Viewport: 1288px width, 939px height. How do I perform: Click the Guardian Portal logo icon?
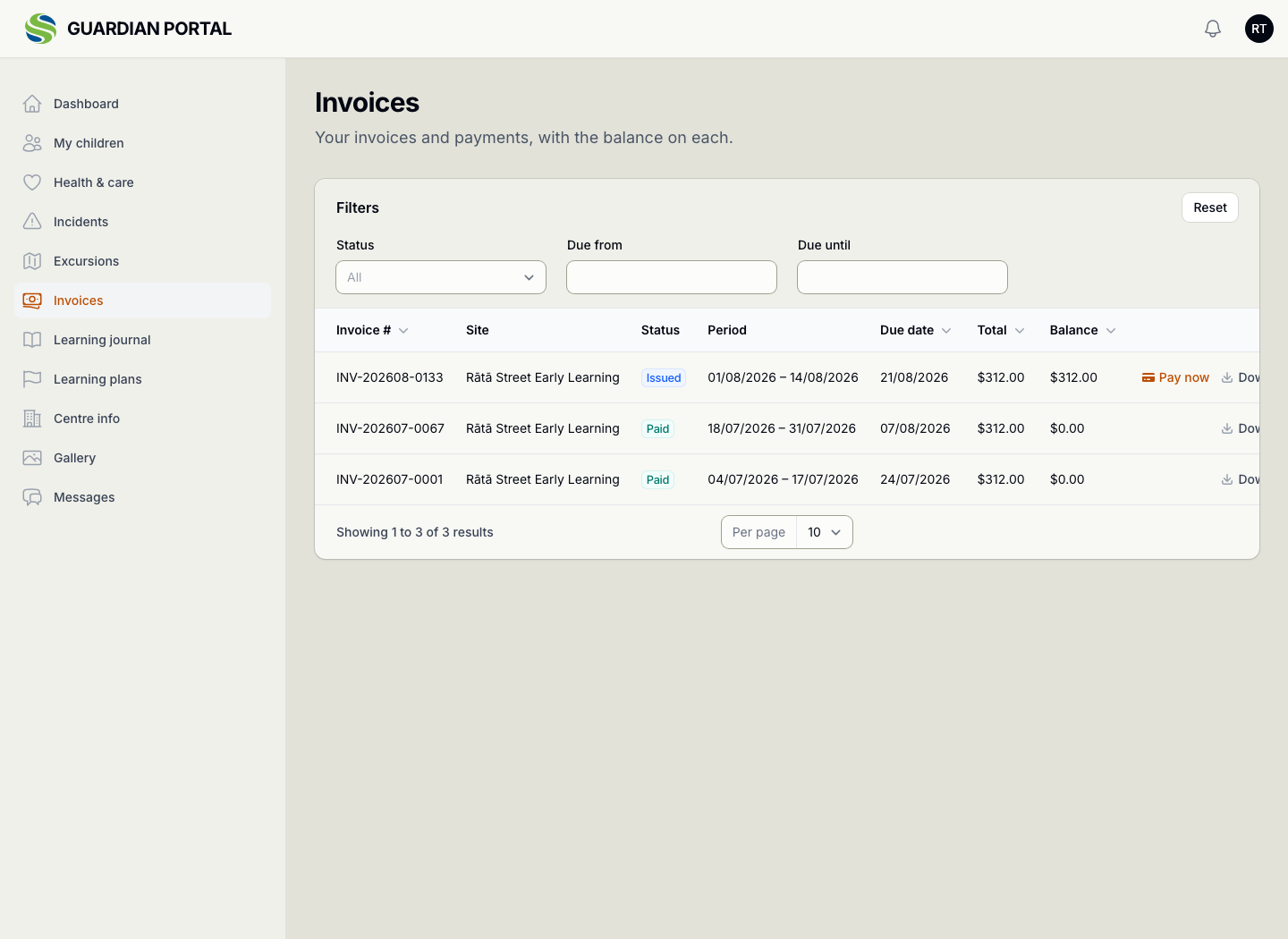pyautogui.click(x=40, y=29)
